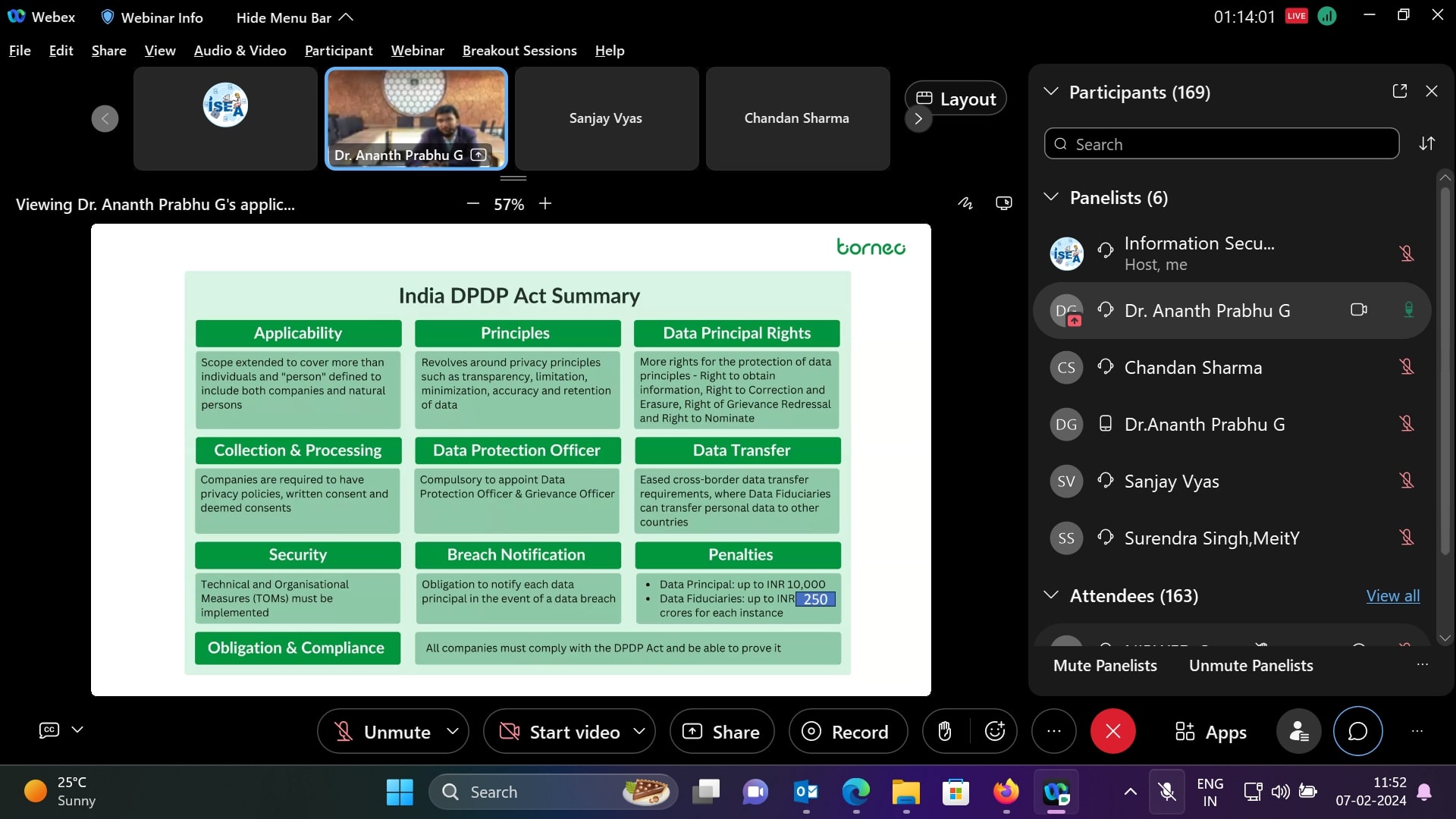The width and height of the screenshot is (1456, 819).
Task: Toggle the participants panel icon
Action: pos(1299,731)
